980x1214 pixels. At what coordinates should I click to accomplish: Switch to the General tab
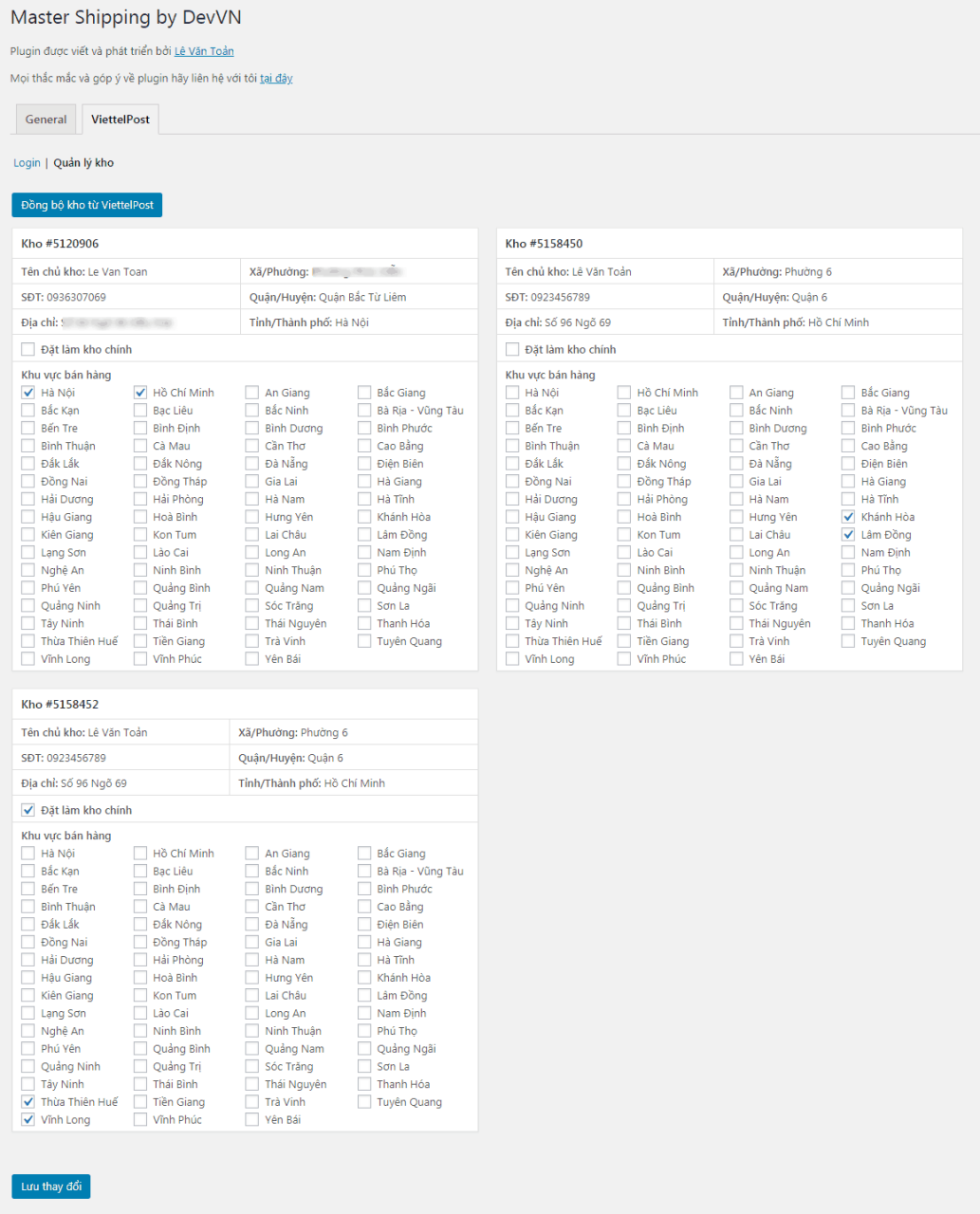pos(46,120)
